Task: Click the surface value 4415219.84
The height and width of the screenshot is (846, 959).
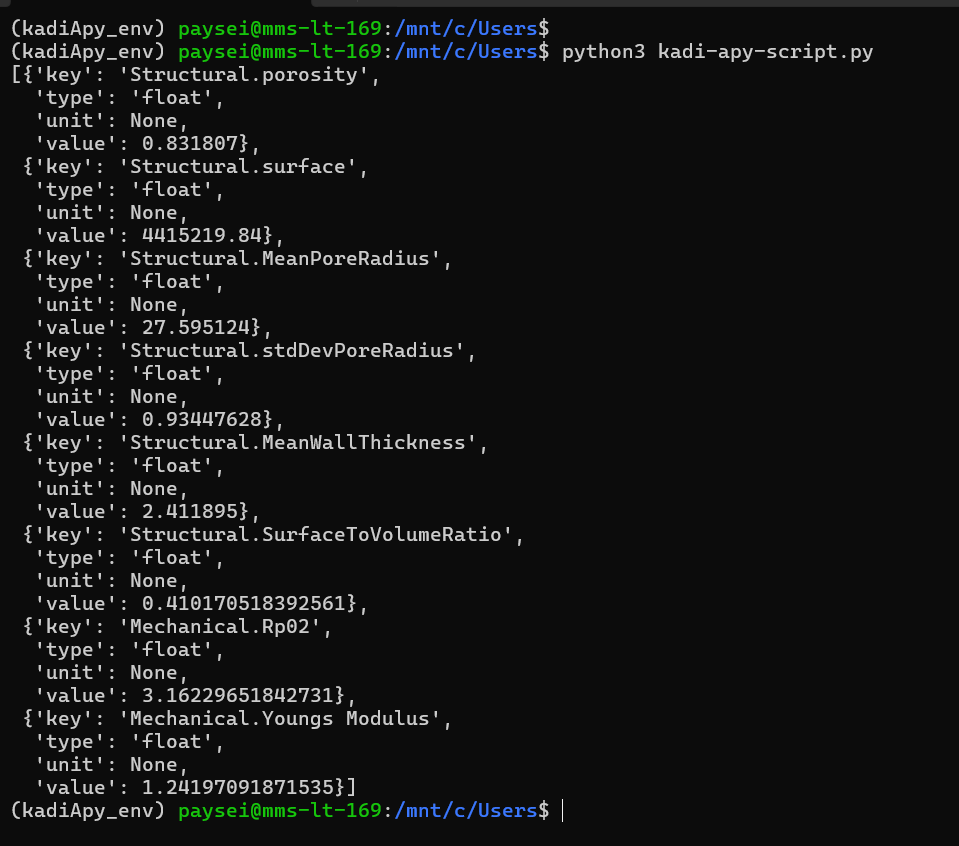Action: coord(202,236)
